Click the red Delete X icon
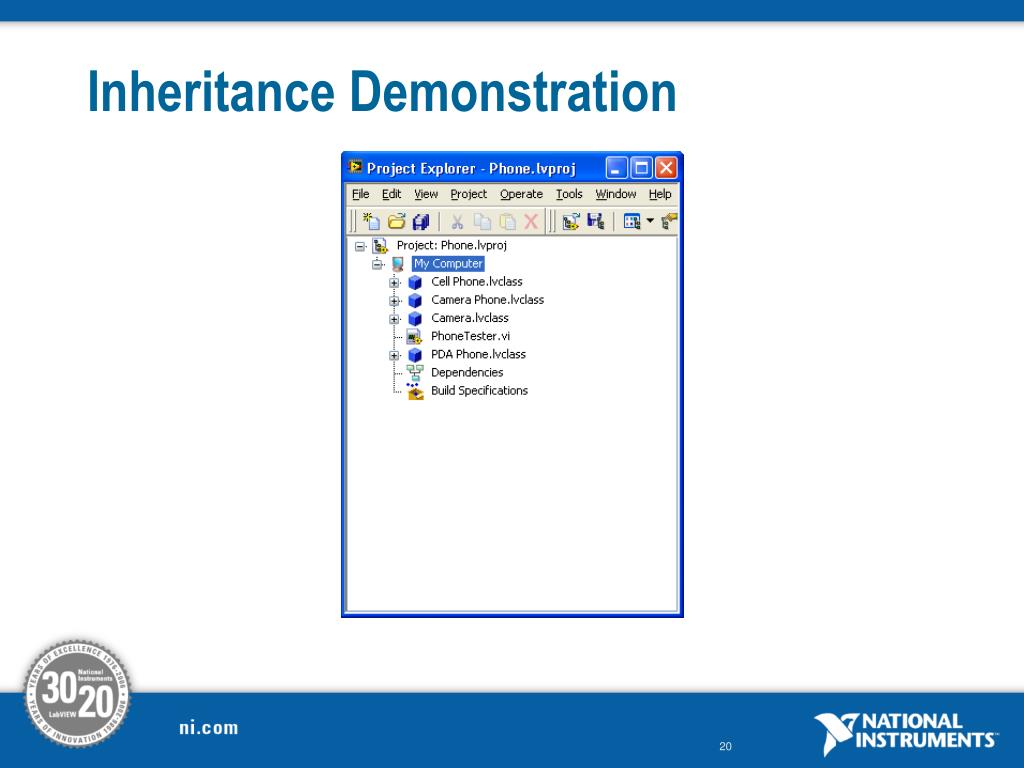 click(532, 221)
